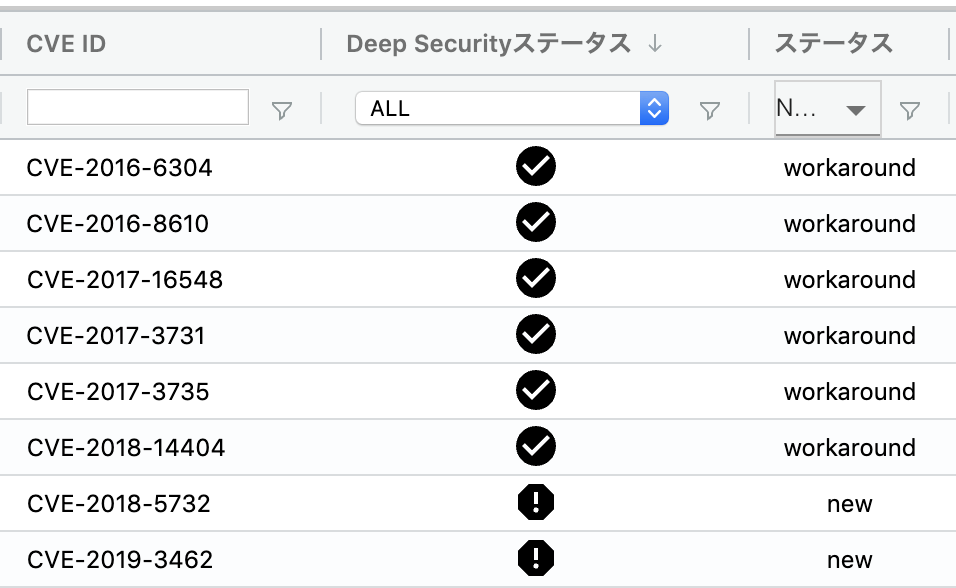Click the CVE ID filter funnel icon
This screenshot has height=588, width=956.
(282, 110)
